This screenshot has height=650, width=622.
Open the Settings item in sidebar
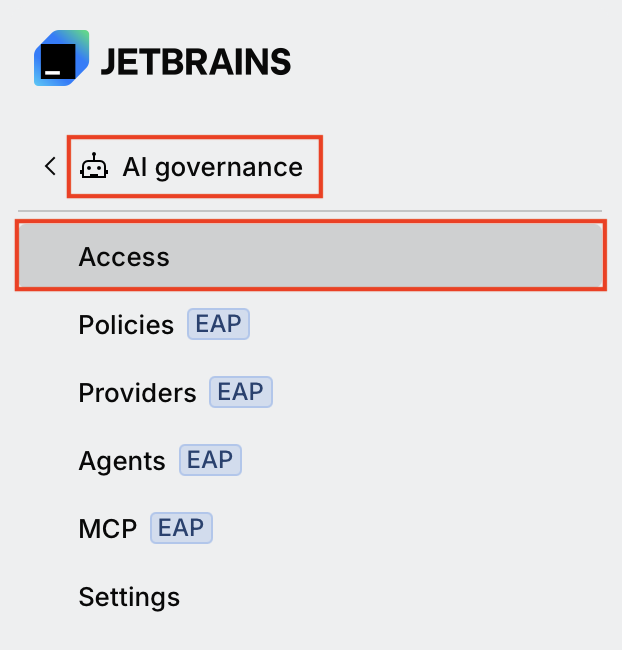click(x=129, y=597)
